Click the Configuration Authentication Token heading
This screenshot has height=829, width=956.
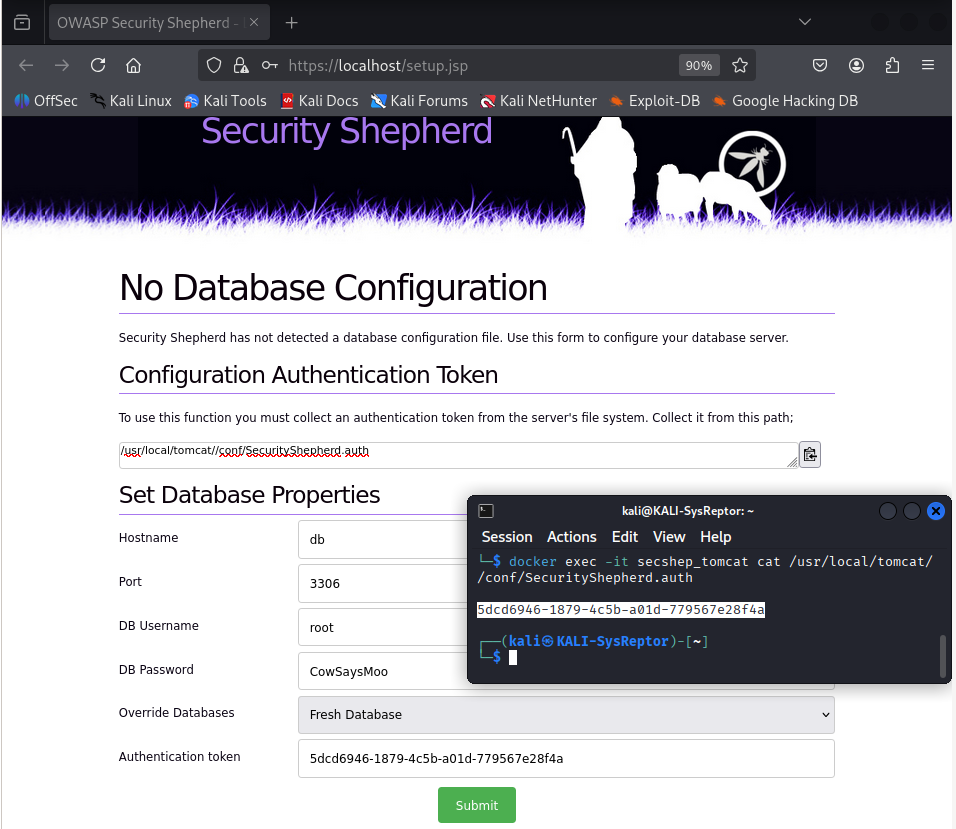pyautogui.click(x=308, y=375)
